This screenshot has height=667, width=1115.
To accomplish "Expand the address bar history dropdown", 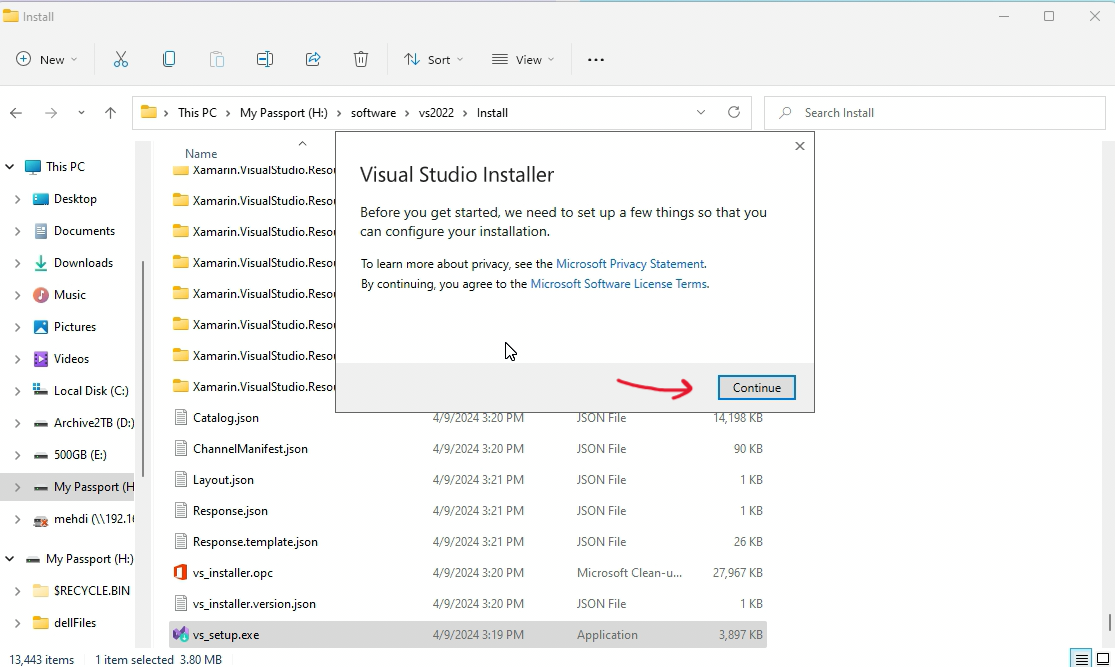I will 700,112.
